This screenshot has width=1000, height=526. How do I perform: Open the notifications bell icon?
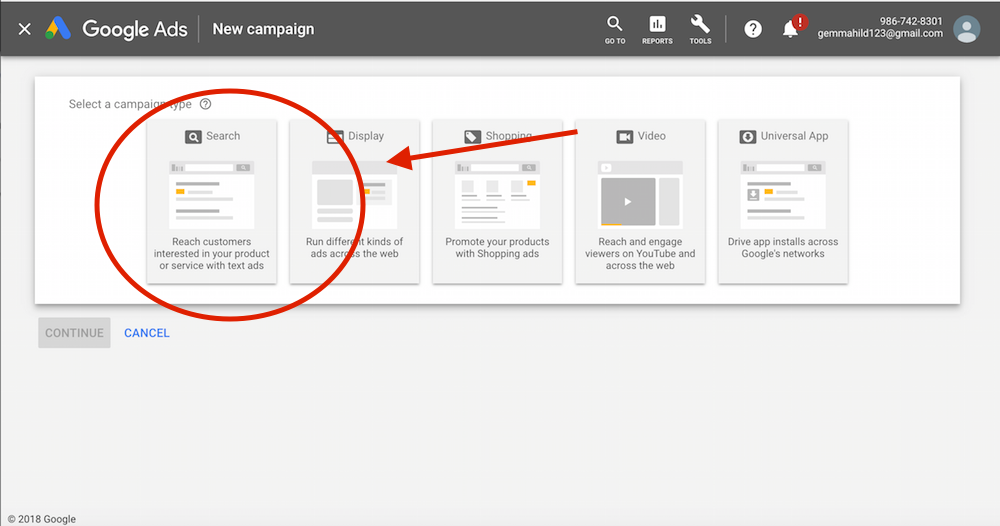click(791, 29)
